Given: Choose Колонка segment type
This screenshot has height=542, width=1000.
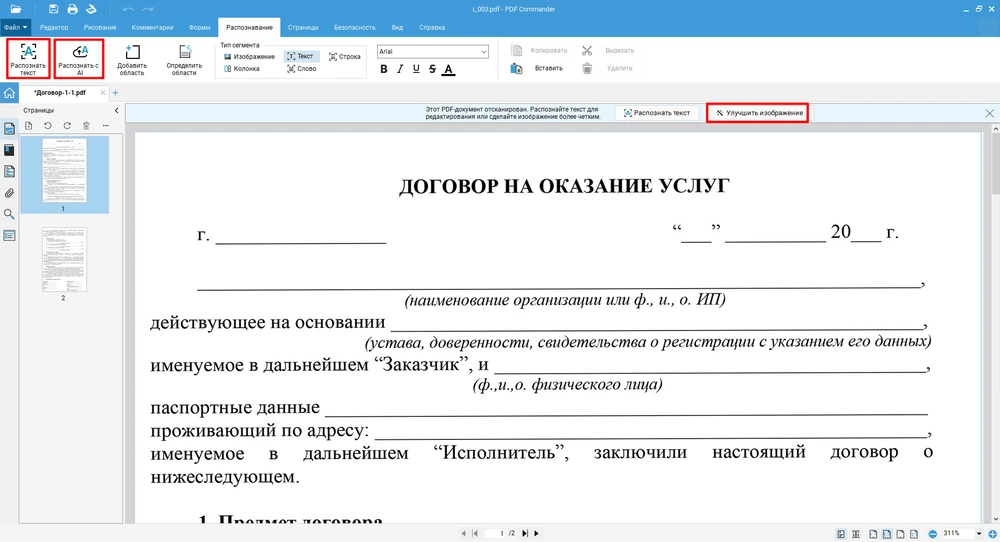Looking at the screenshot, I should coord(248,69).
